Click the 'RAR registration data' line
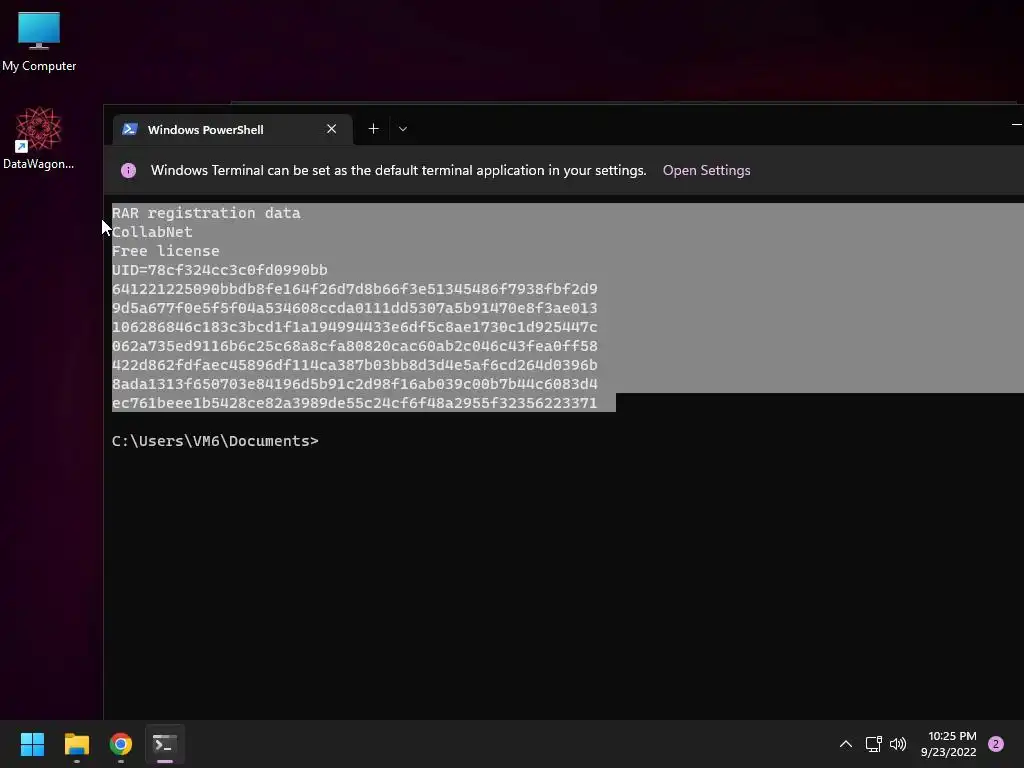Image resolution: width=1024 pixels, height=768 pixels. [206, 213]
